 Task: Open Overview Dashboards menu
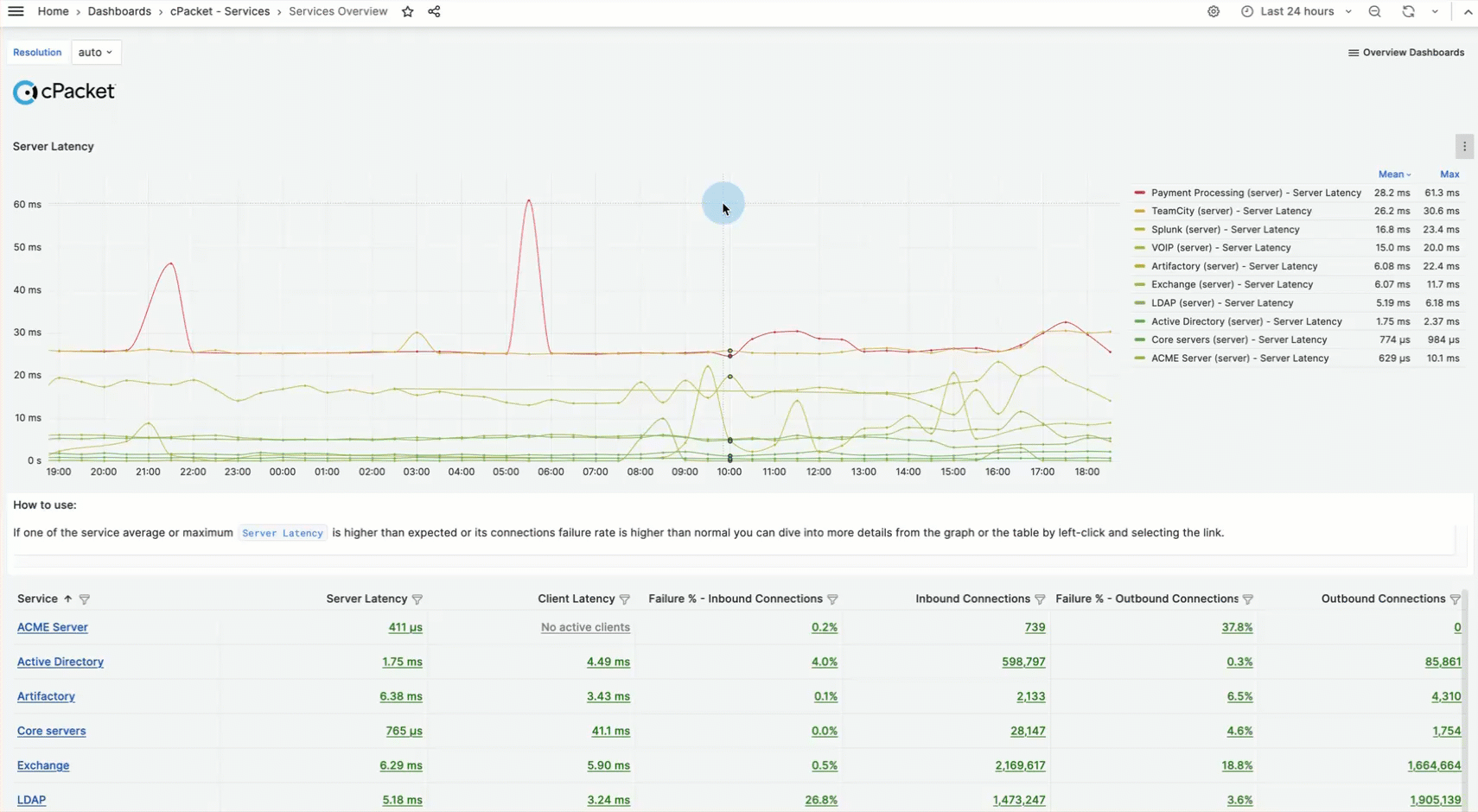[x=1405, y=53]
